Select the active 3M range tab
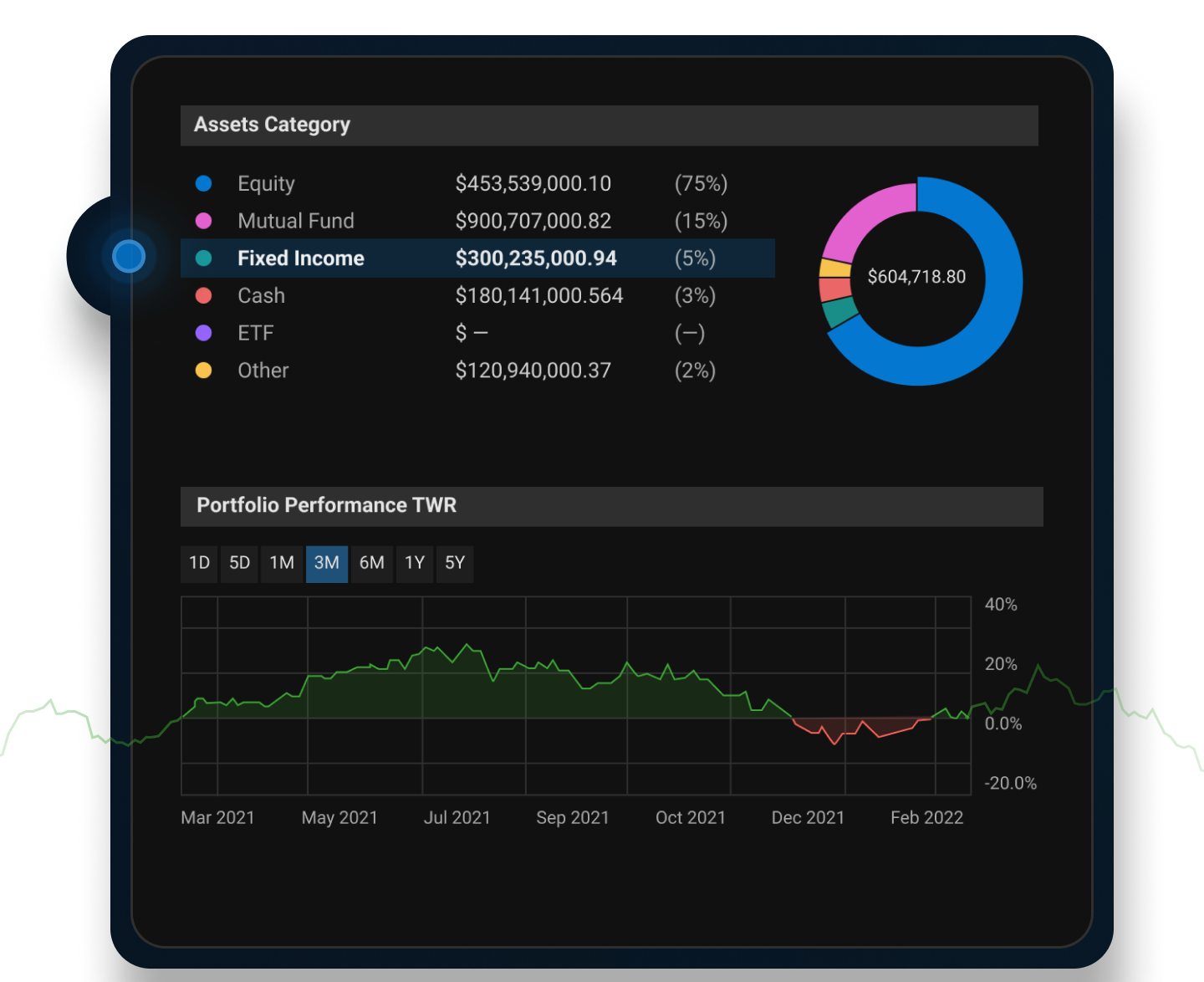The height and width of the screenshot is (982, 1204). (x=326, y=563)
